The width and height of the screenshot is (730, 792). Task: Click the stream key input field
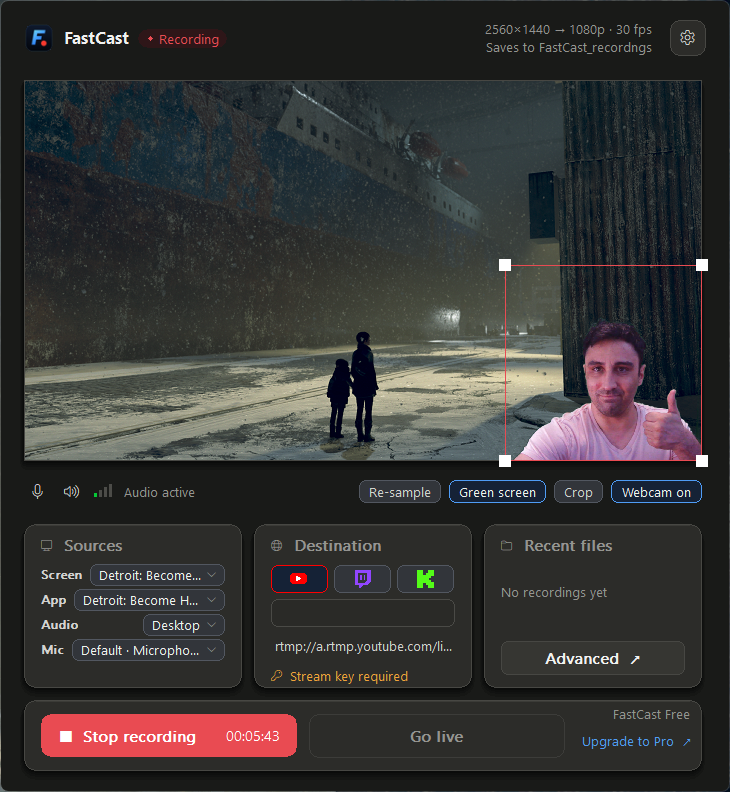[x=363, y=613]
